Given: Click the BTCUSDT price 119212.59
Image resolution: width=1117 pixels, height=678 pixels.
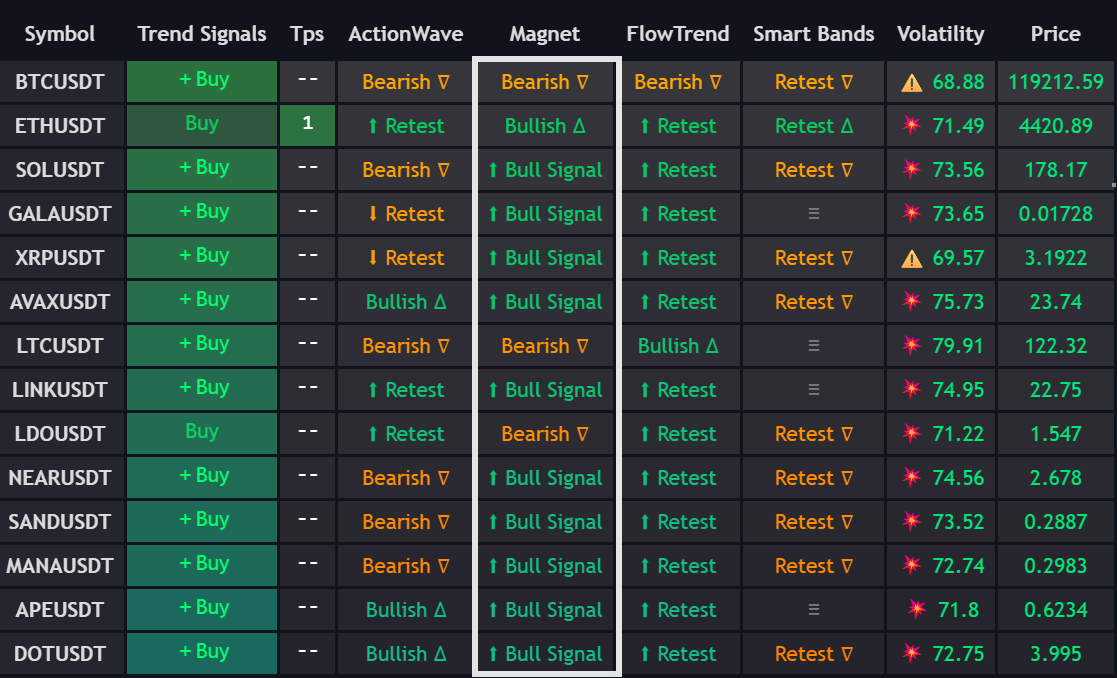Looking at the screenshot, I should coord(1056,82).
